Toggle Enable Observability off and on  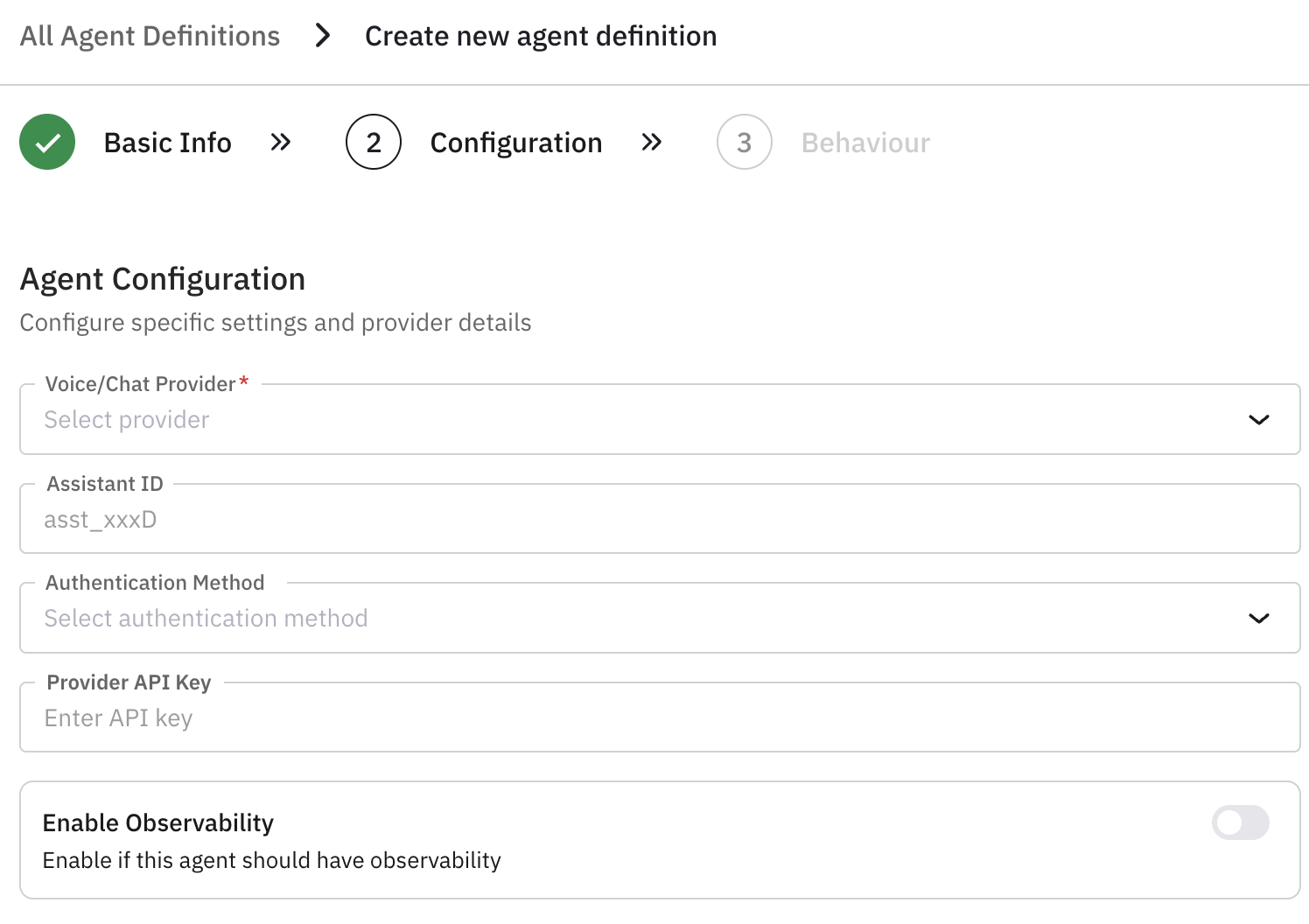(1240, 822)
